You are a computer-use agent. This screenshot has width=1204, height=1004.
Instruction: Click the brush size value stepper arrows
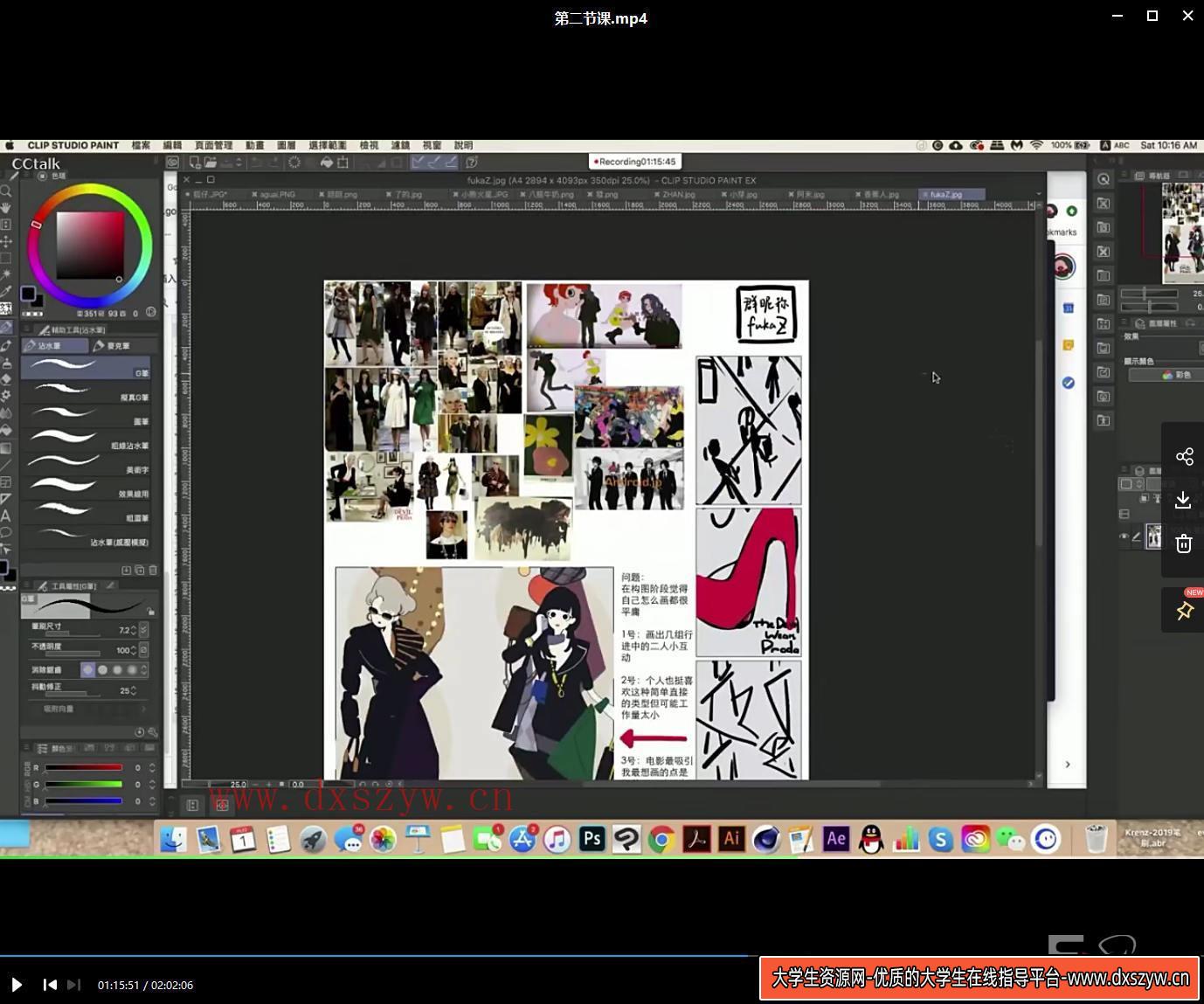(x=134, y=629)
